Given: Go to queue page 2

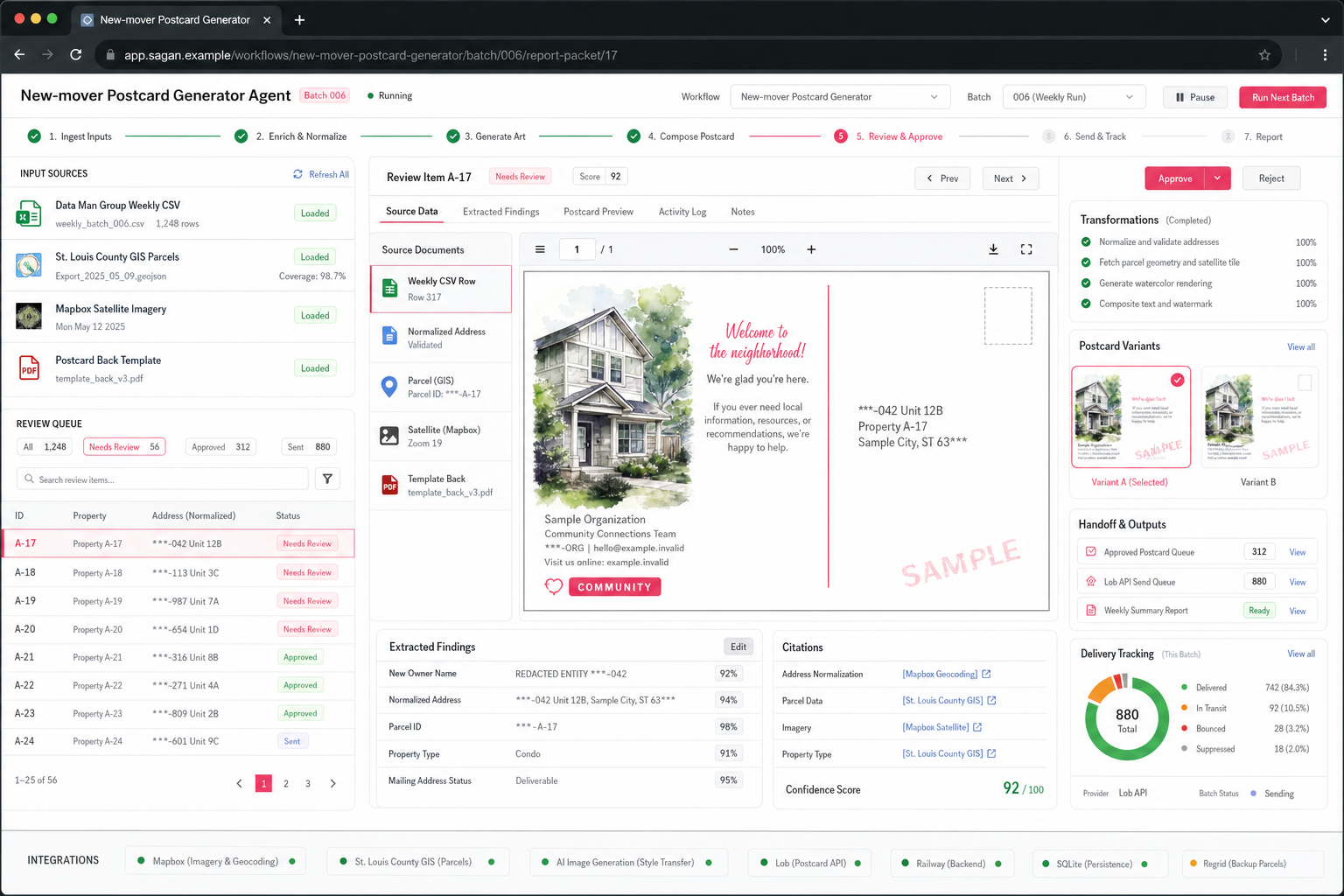Looking at the screenshot, I should coord(286,783).
